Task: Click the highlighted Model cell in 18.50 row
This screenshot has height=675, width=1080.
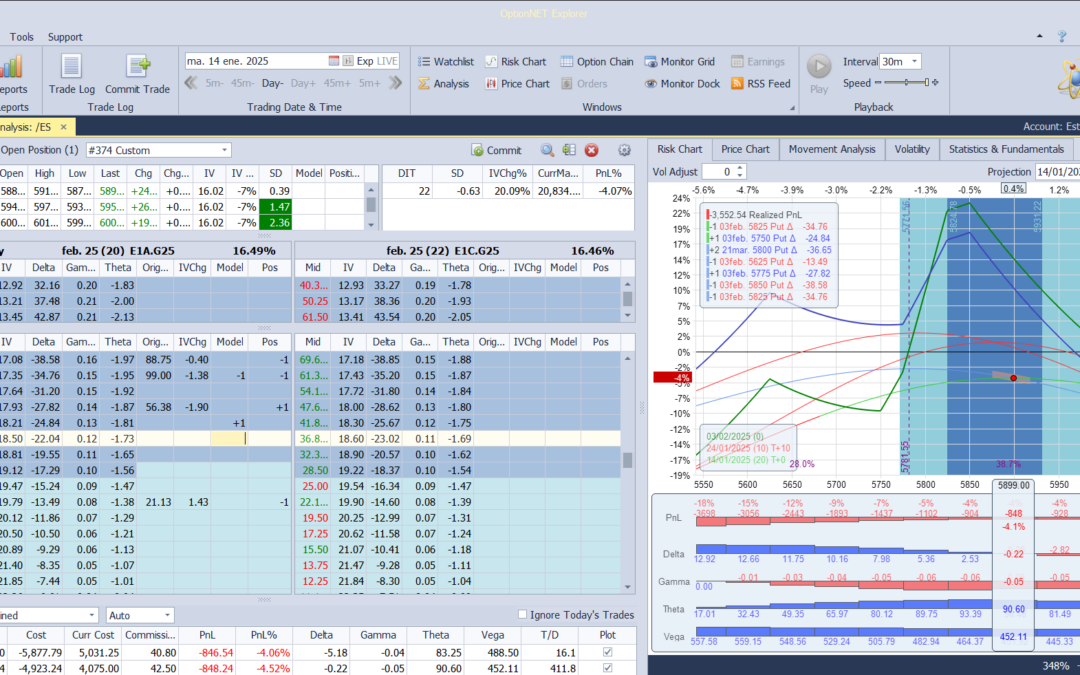Action: click(229, 439)
